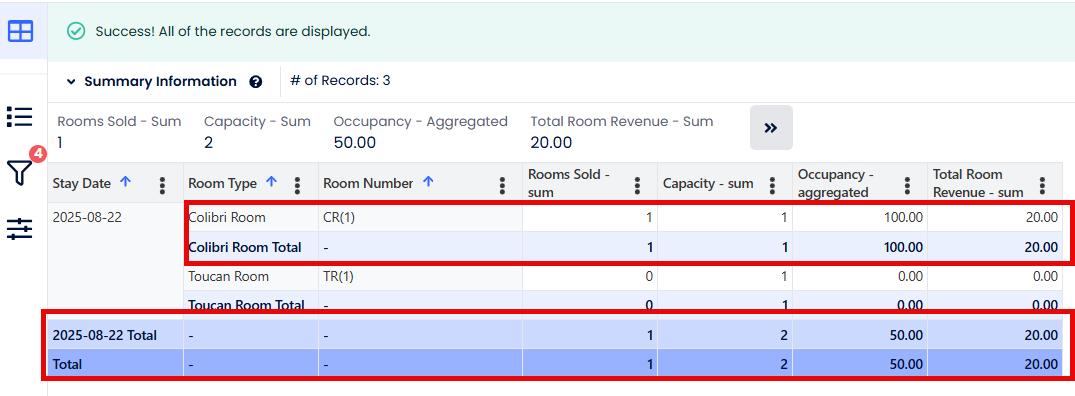Open Stay Date column options menu
The image size is (1075, 396).
coord(162,185)
